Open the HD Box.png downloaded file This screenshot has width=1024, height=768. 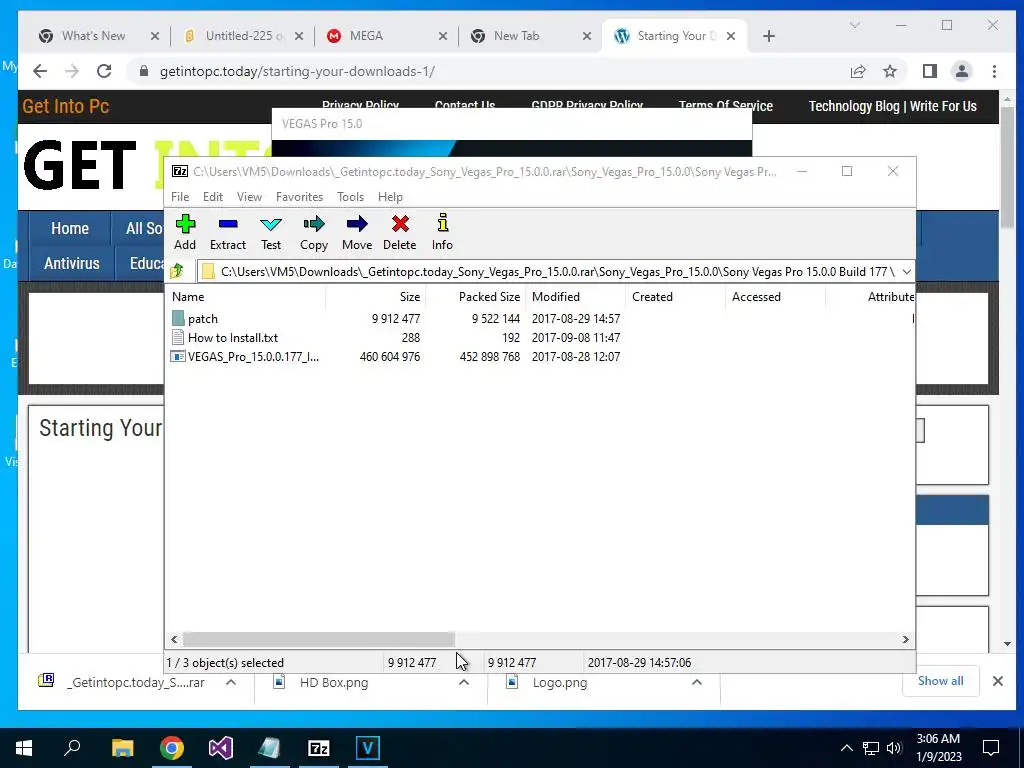click(334, 682)
